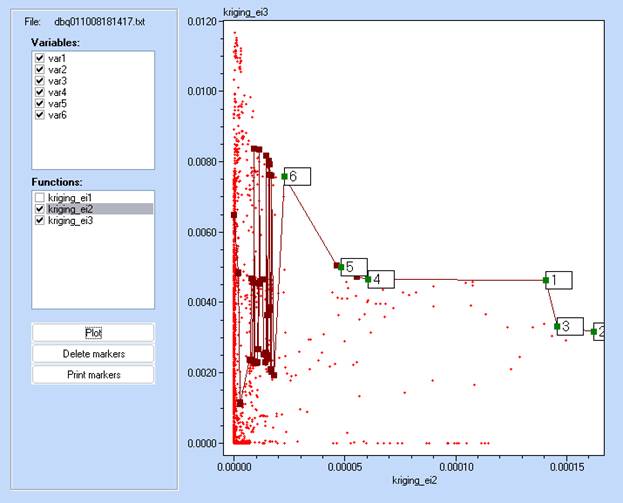The width and height of the screenshot is (623, 503).
Task: Uncheck the kriging_ei2 function
Action: click(40, 209)
